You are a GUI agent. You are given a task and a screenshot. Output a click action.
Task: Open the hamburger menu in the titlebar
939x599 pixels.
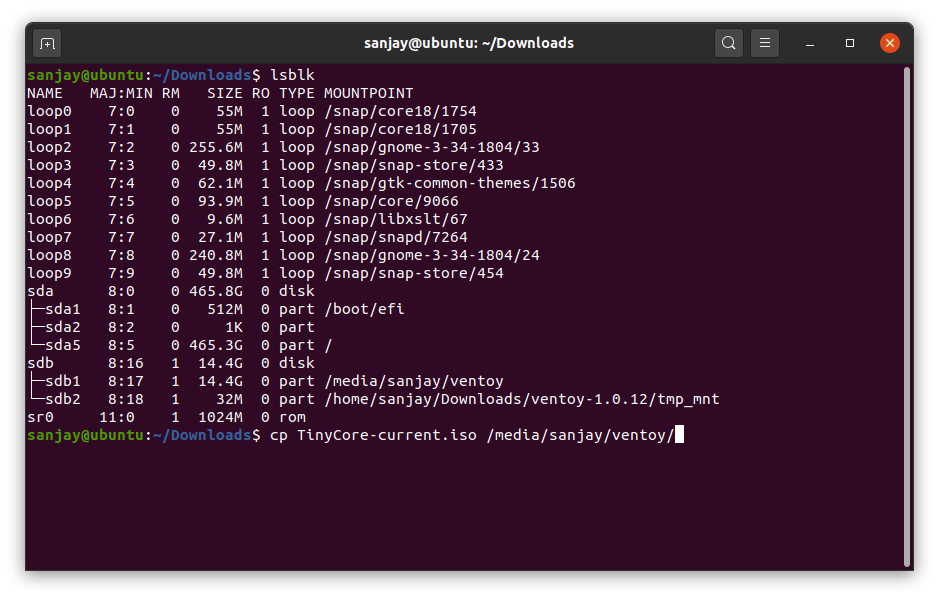[x=764, y=43]
